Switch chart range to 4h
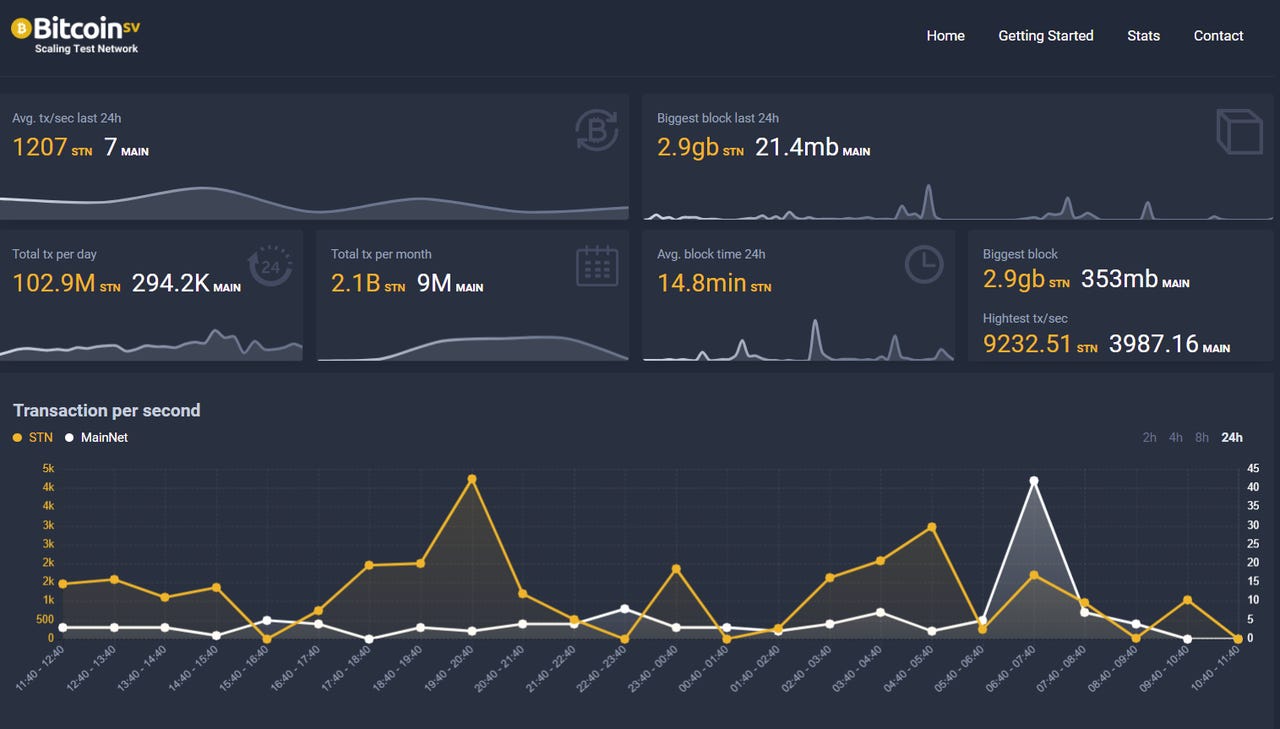Screen dimensions: 1280x729 click(1175, 437)
